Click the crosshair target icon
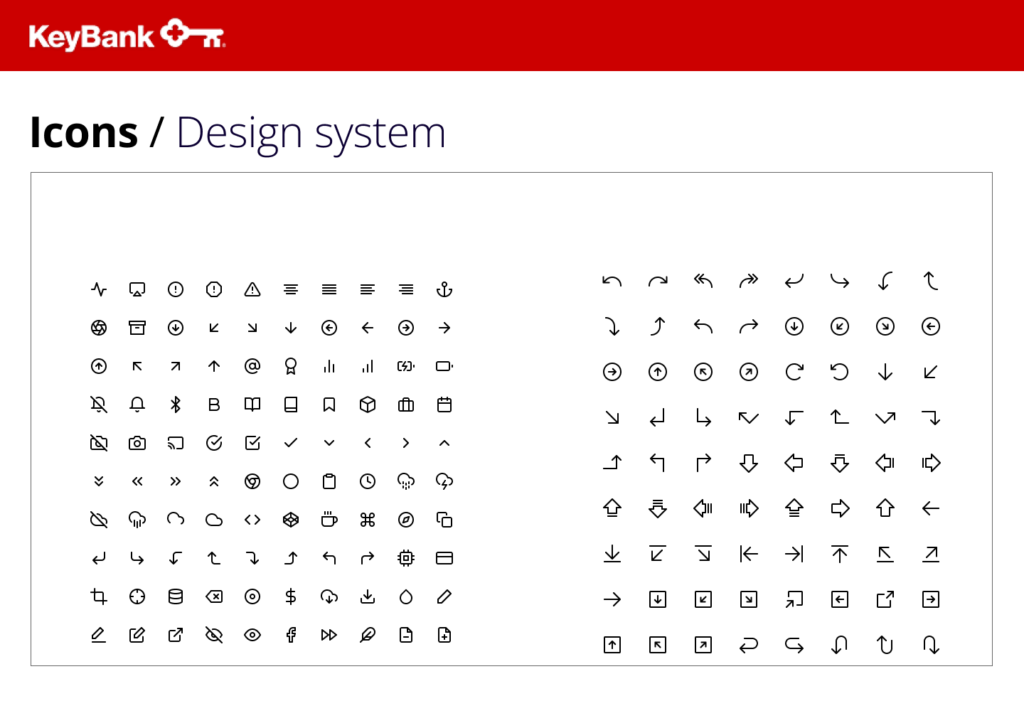Viewport: 1024px width, 728px height. coord(137,597)
